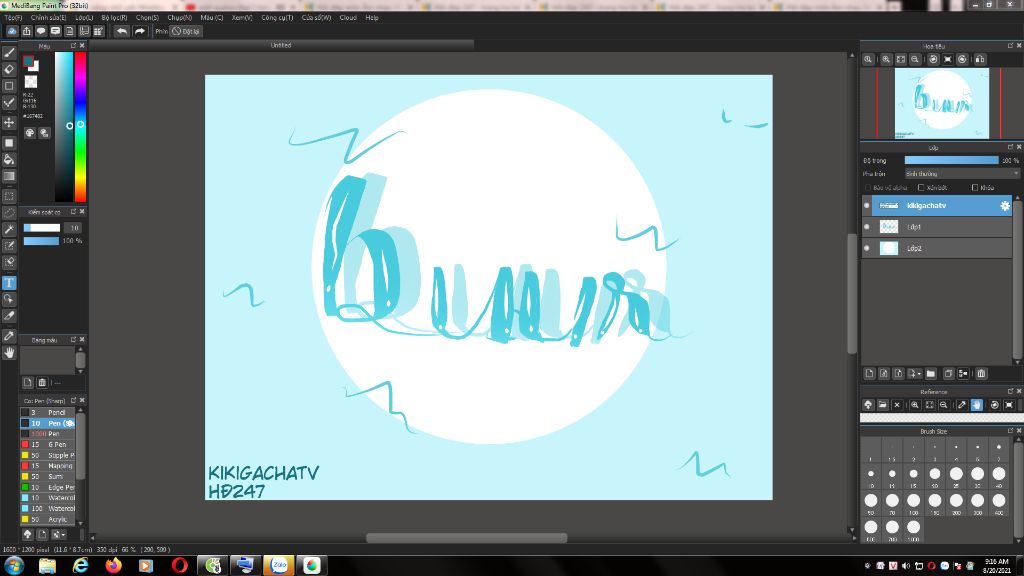Select the Eraser tool
The image size is (1024, 576).
9,69
